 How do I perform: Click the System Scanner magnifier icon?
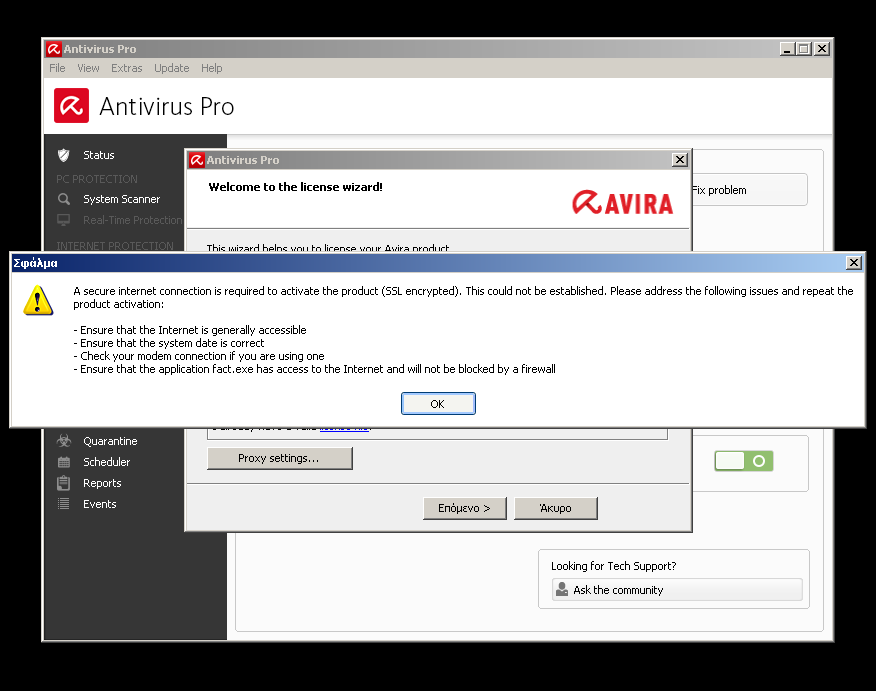click(x=64, y=199)
